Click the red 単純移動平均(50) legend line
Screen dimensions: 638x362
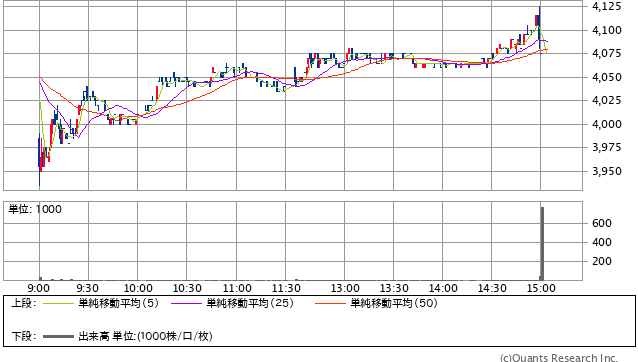330,303
